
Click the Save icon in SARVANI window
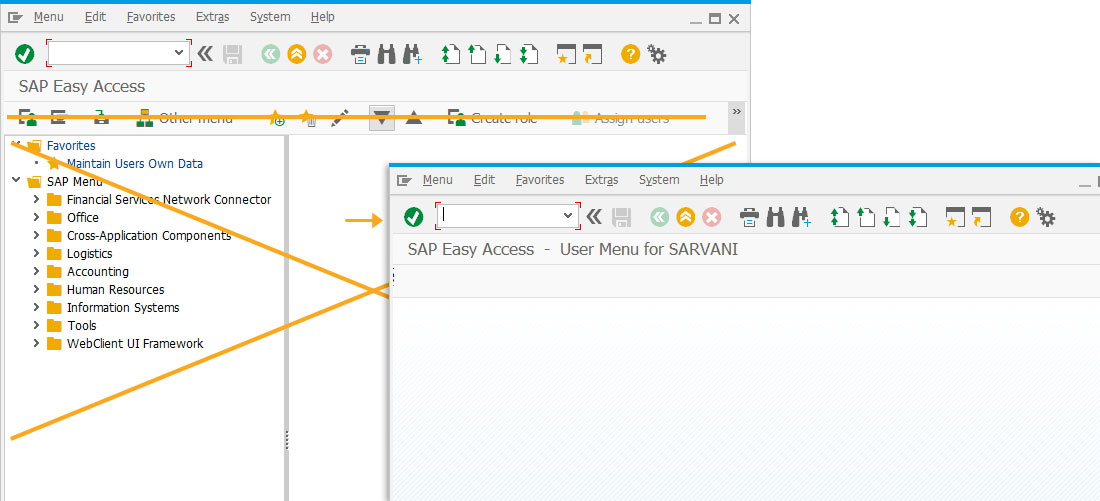coord(622,217)
